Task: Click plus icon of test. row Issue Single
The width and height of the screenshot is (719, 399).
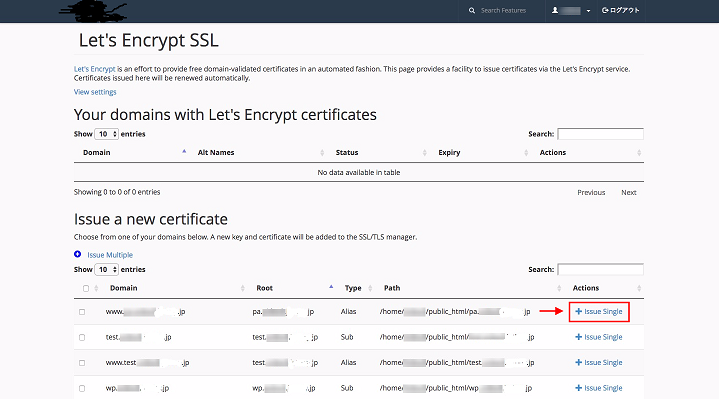Action: tap(578, 337)
